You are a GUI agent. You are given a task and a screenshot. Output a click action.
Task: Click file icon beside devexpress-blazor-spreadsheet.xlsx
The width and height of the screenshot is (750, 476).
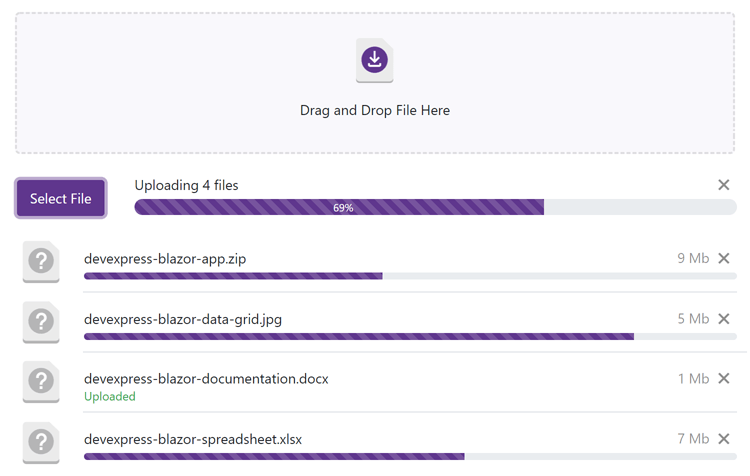[41, 442]
